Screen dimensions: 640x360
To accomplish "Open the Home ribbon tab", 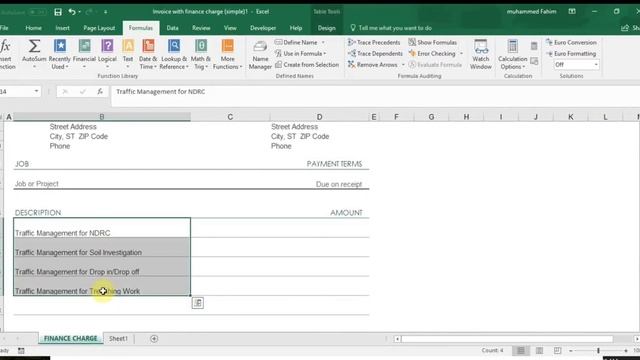I will [x=33, y=28].
